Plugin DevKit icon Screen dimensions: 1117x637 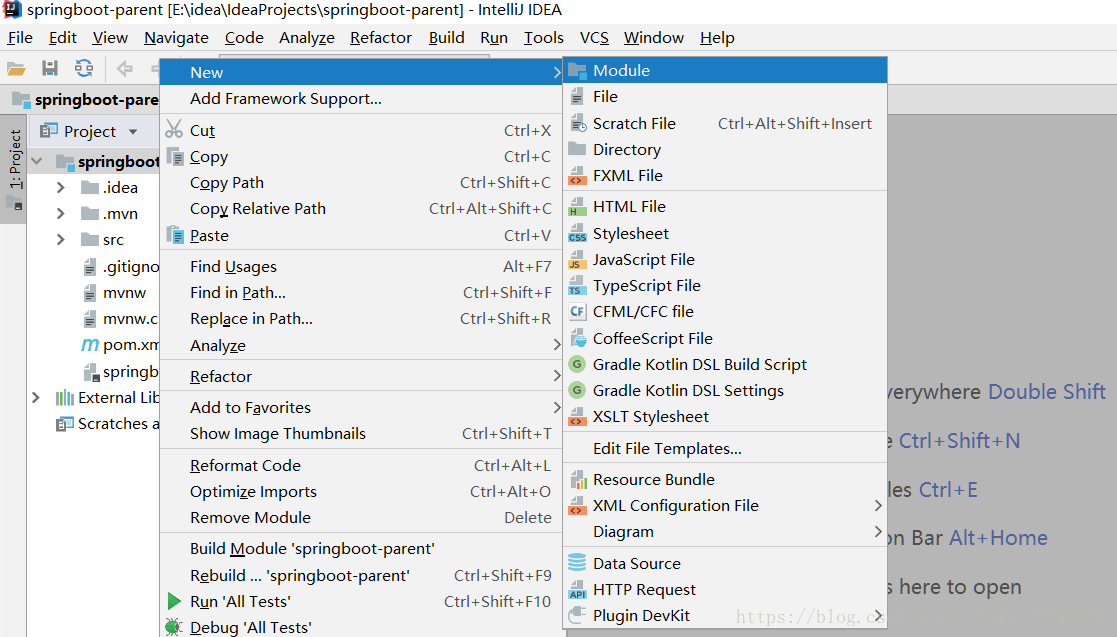(x=578, y=616)
